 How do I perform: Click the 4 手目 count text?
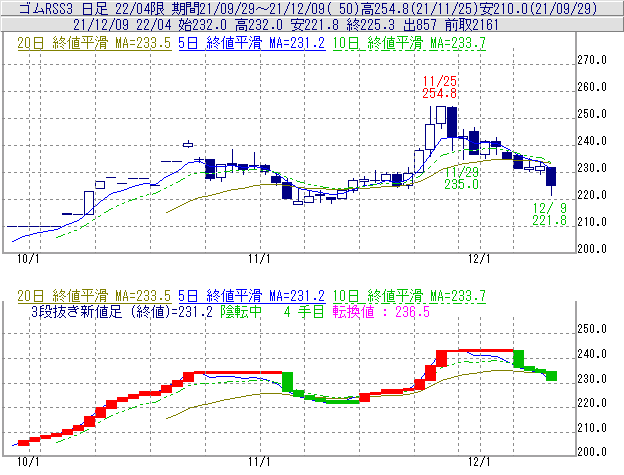pos(304,311)
